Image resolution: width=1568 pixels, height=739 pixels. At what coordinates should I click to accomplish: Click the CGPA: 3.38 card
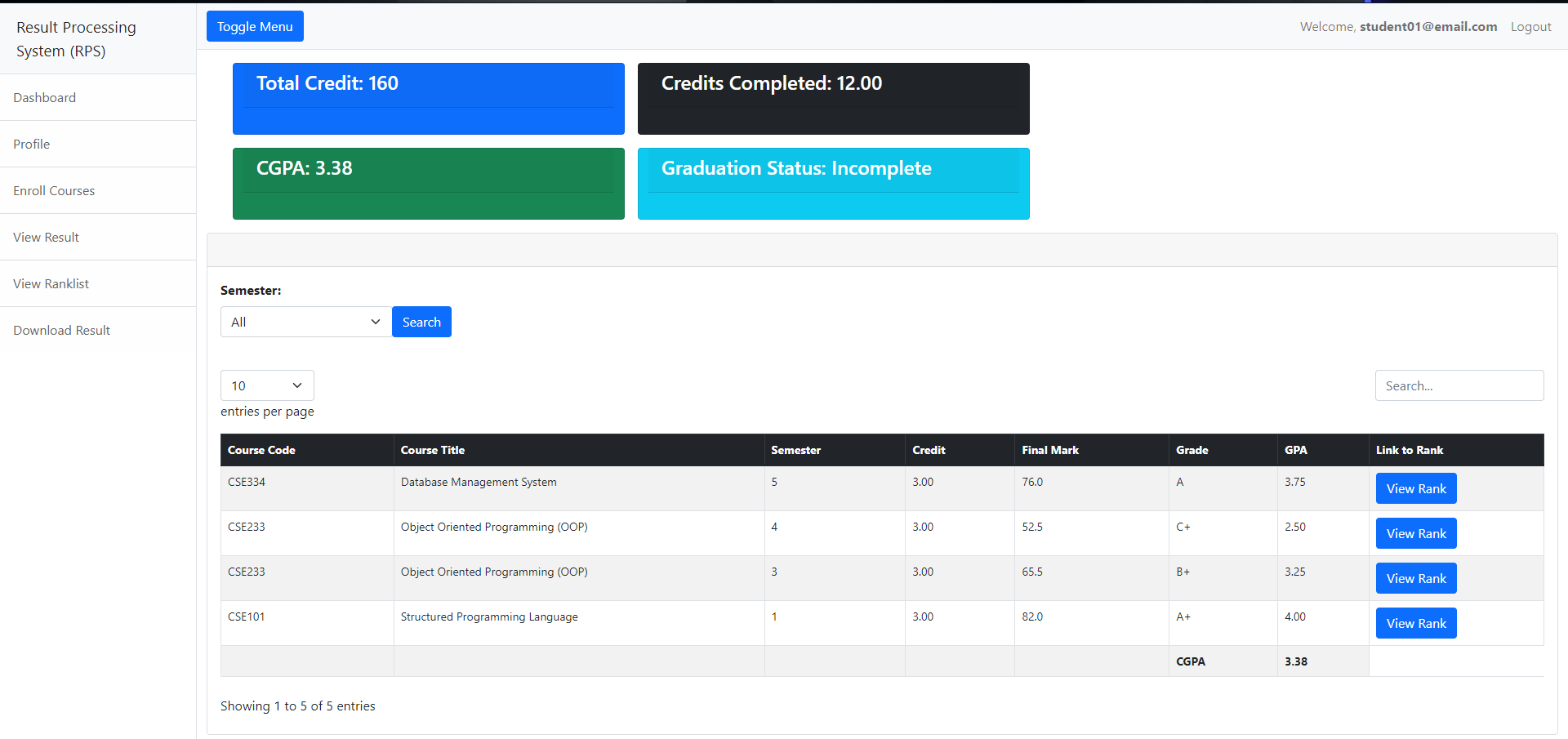pyautogui.click(x=428, y=184)
